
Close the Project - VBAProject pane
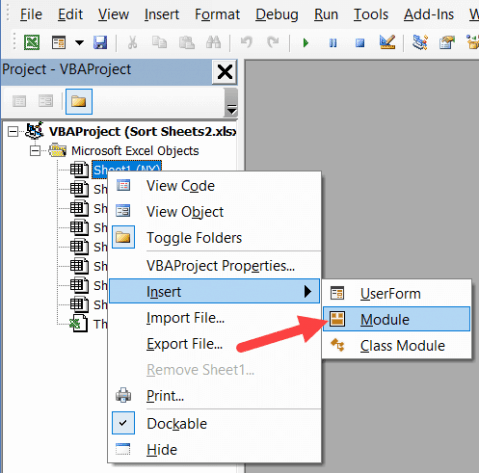[x=225, y=72]
